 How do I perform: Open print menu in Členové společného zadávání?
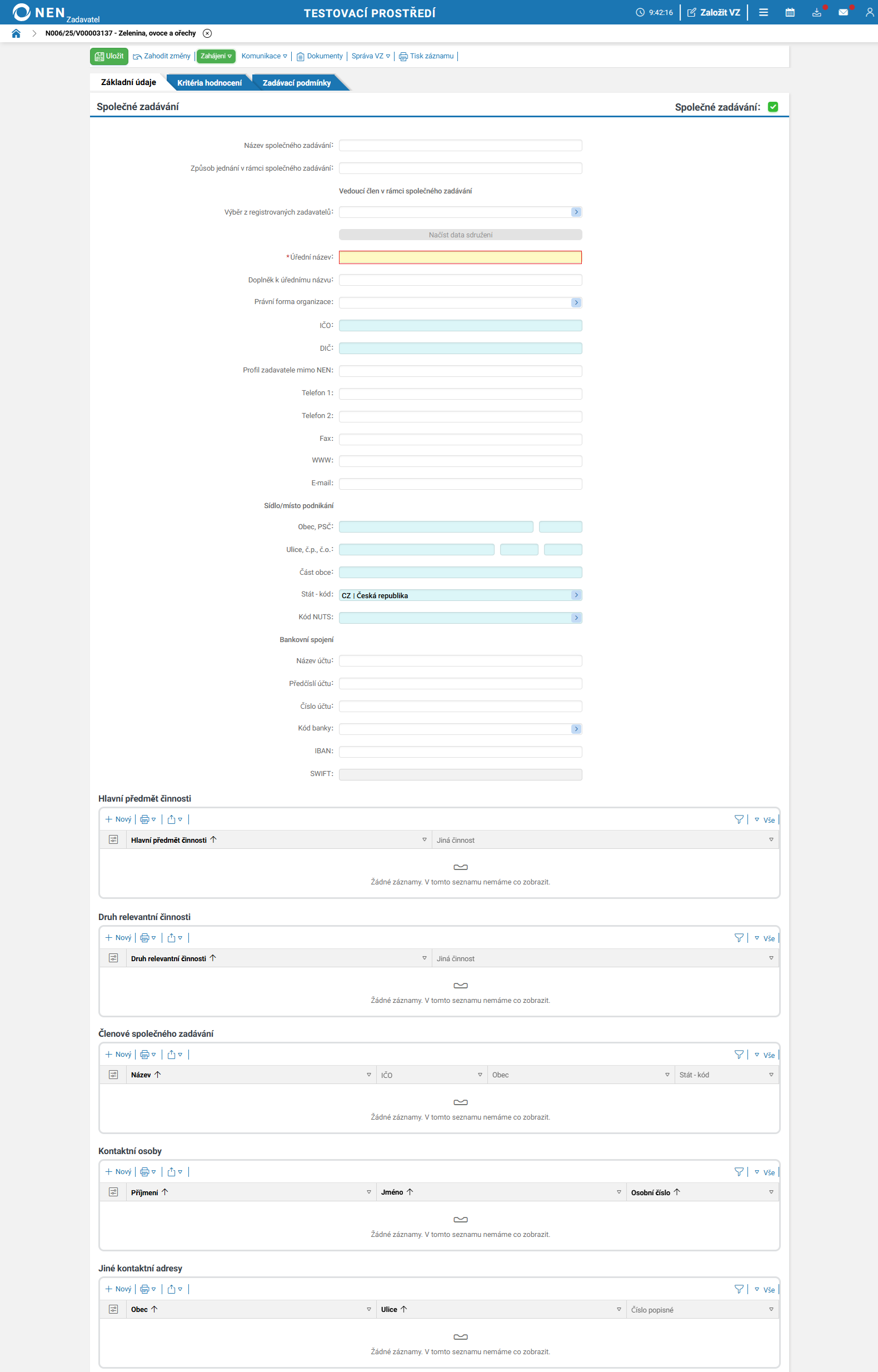pyautogui.click(x=148, y=1055)
